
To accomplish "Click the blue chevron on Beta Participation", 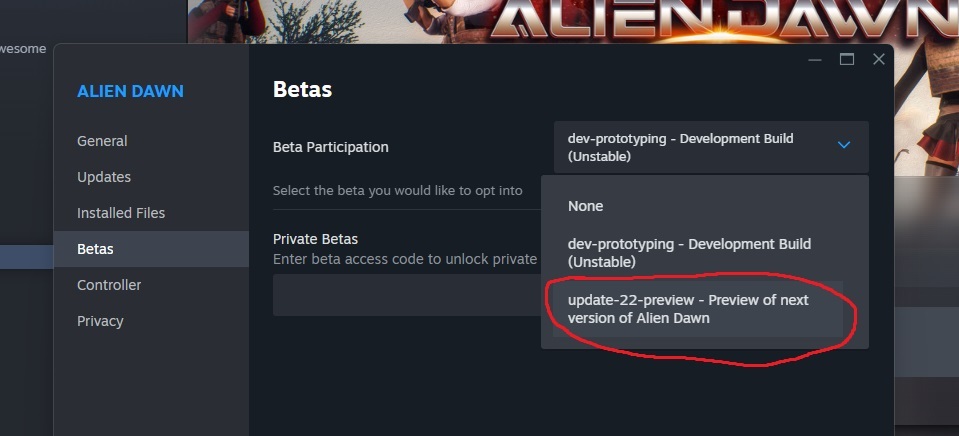I will tap(843, 146).
